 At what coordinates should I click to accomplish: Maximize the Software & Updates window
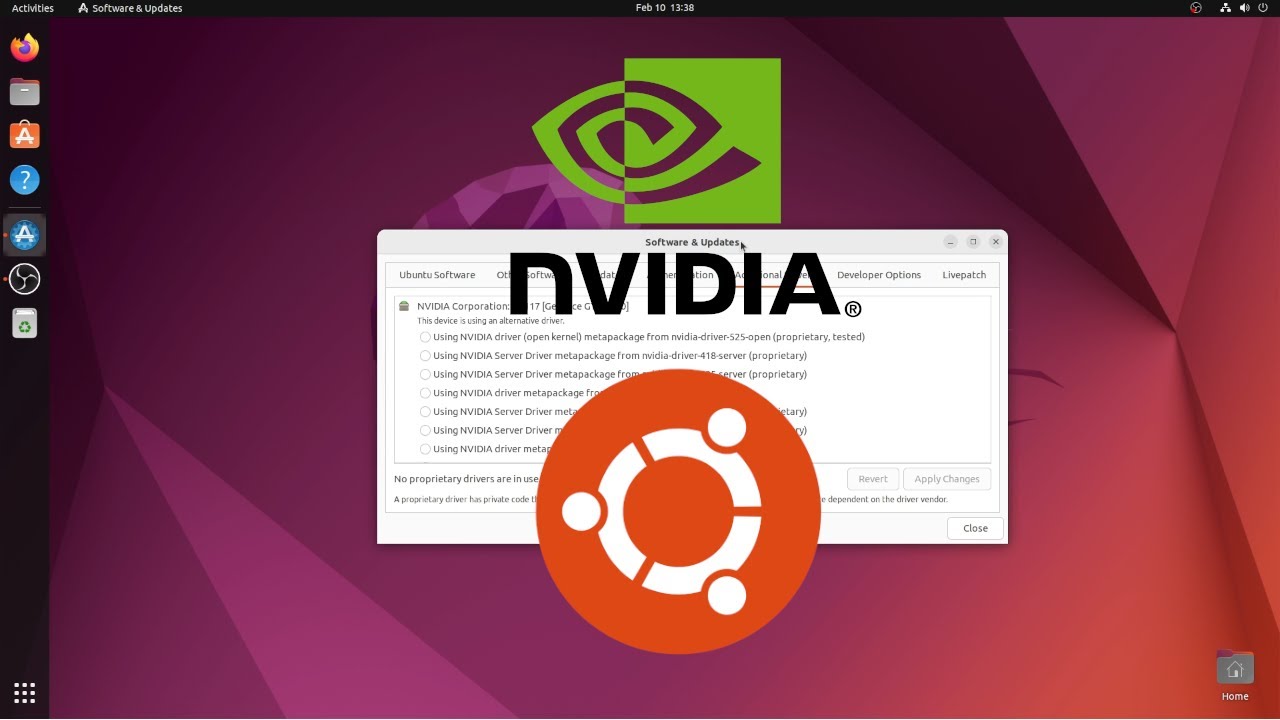pos(973,242)
